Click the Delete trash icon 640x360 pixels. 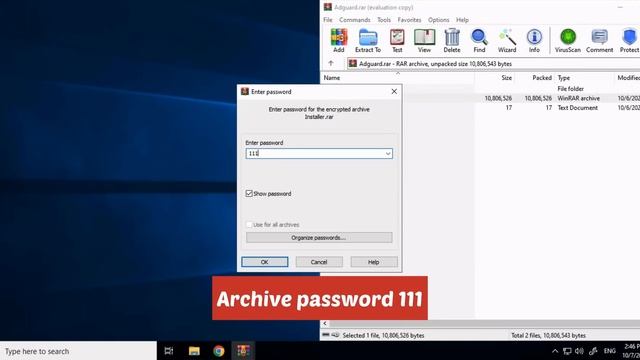tap(452, 40)
